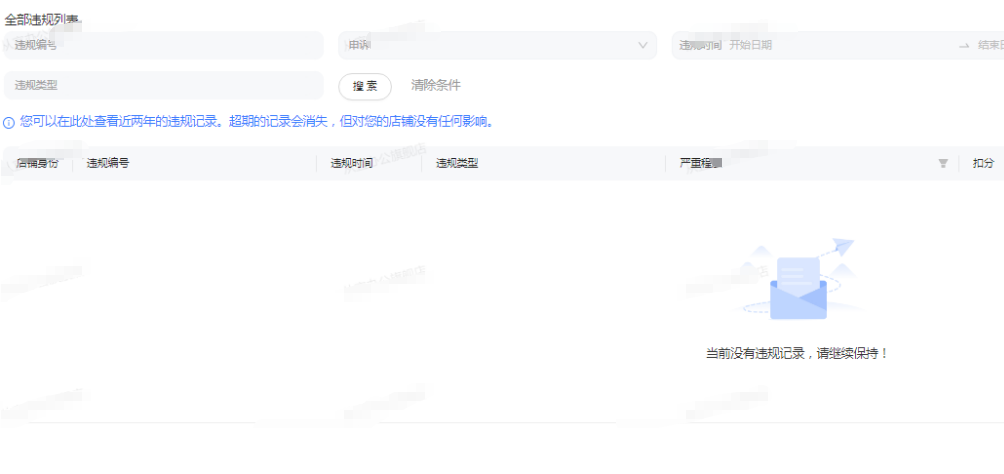Focus the 违规类型 input field
The image size is (1004, 474).
pos(164,86)
